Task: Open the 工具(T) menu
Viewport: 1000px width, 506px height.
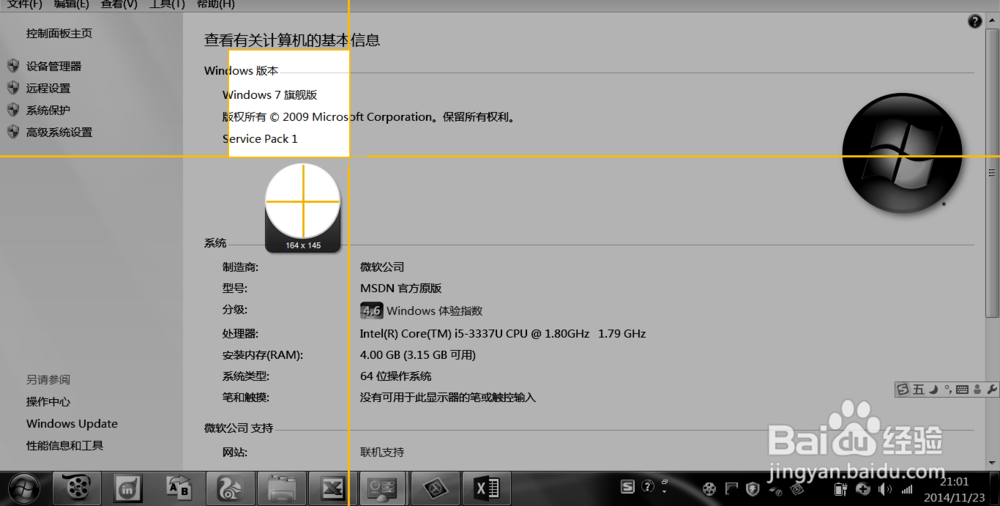Action: [167, 4]
